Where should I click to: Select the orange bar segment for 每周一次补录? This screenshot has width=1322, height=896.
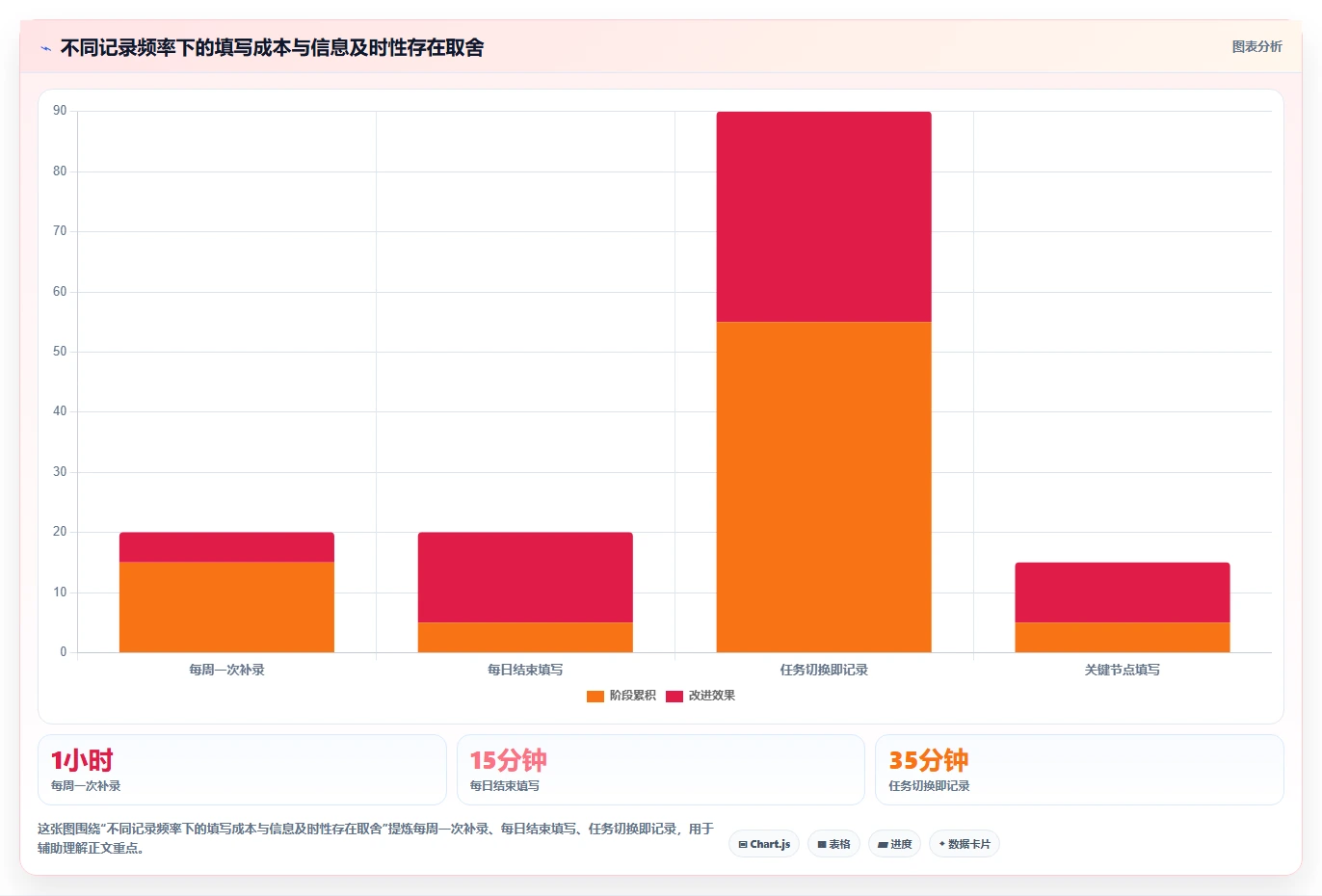point(226,607)
